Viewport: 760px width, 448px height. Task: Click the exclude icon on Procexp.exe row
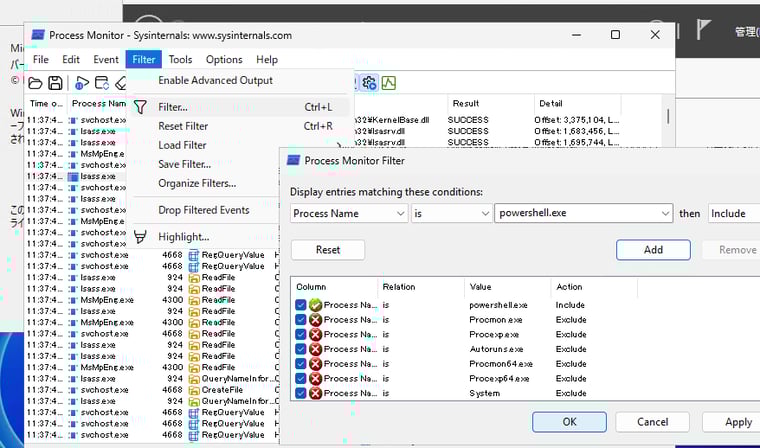click(316, 335)
